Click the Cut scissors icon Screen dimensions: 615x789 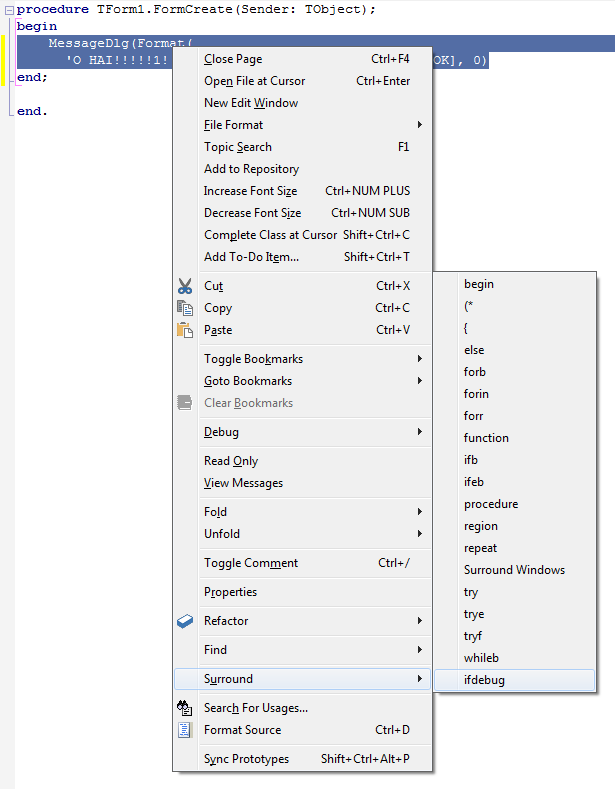[x=185, y=286]
